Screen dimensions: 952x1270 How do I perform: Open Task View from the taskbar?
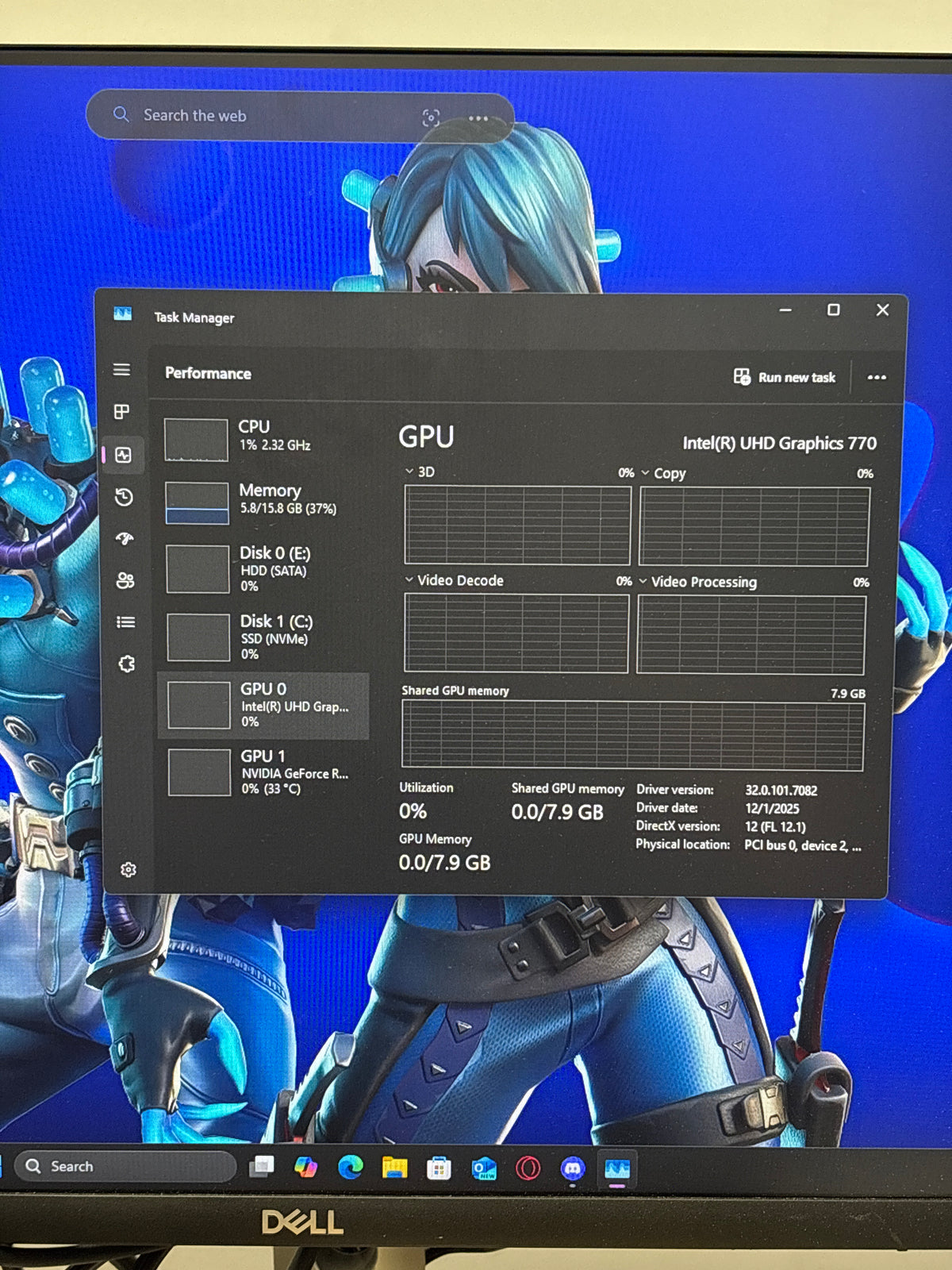pyautogui.click(x=262, y=1167)
